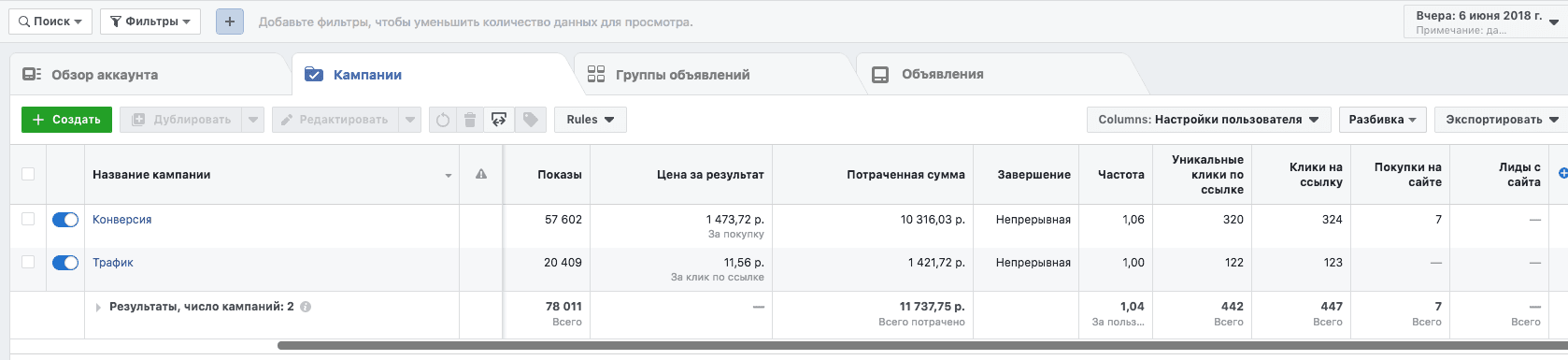The image size is (1568, 360).
Task: Click the 11,56 р. cost per click cell
Action: click(744, 263)
